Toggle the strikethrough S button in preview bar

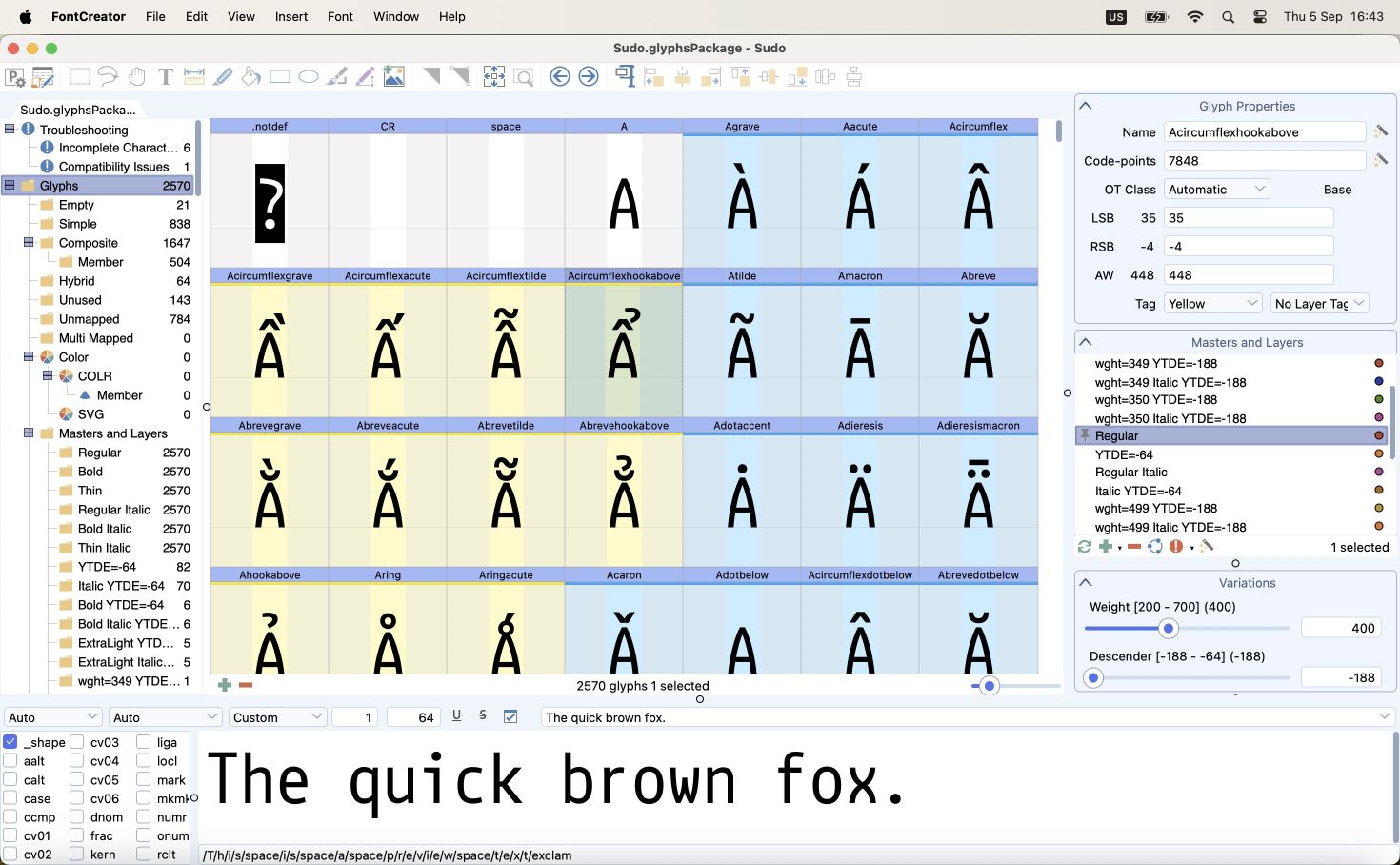(483, 715)
